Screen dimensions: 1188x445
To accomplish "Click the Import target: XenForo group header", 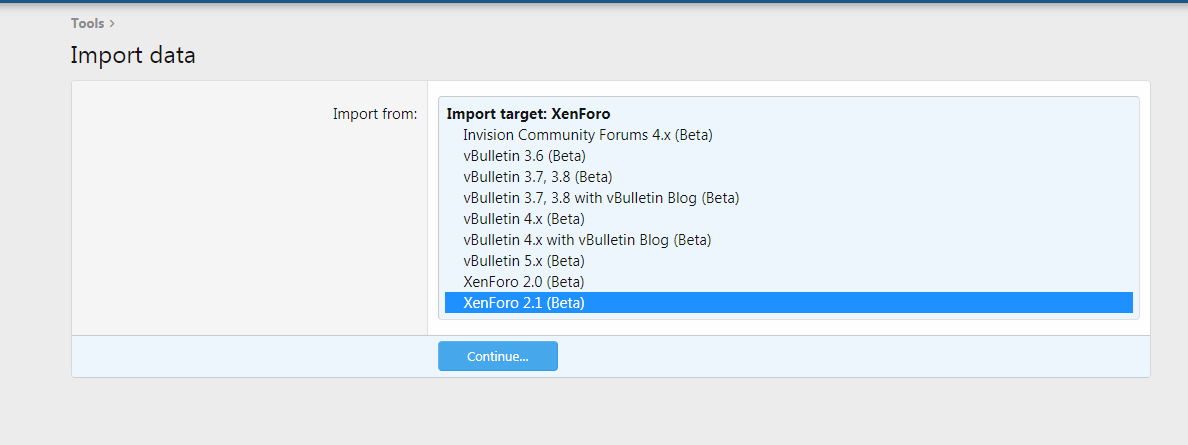I will [x=528, y=114].
